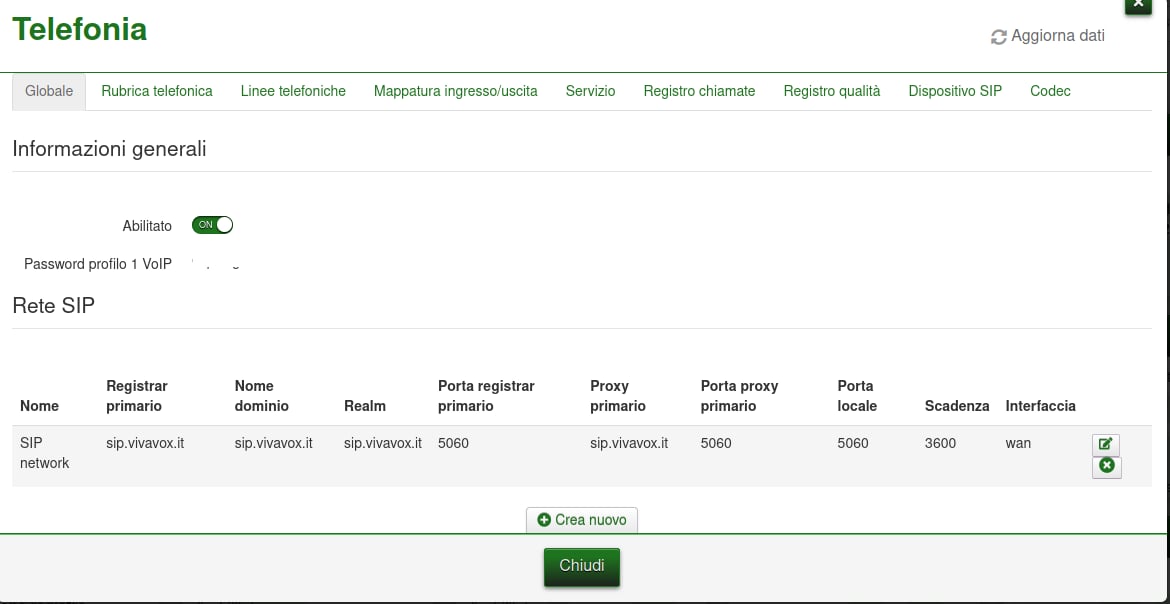The image size is (1170, 604).
Task: Click the Nome dominio sip.vivavox.it cell
Action: [273, 443]
